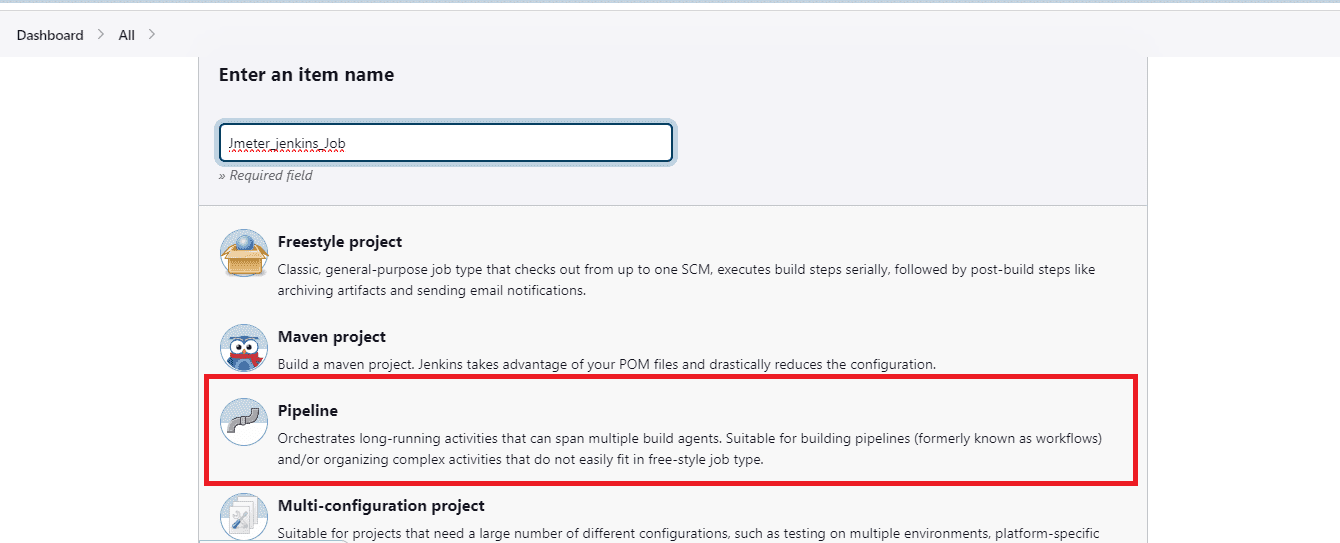The image size is (1340, 543).
Task: Click the Maven project description text
Action: pos(606,365)
